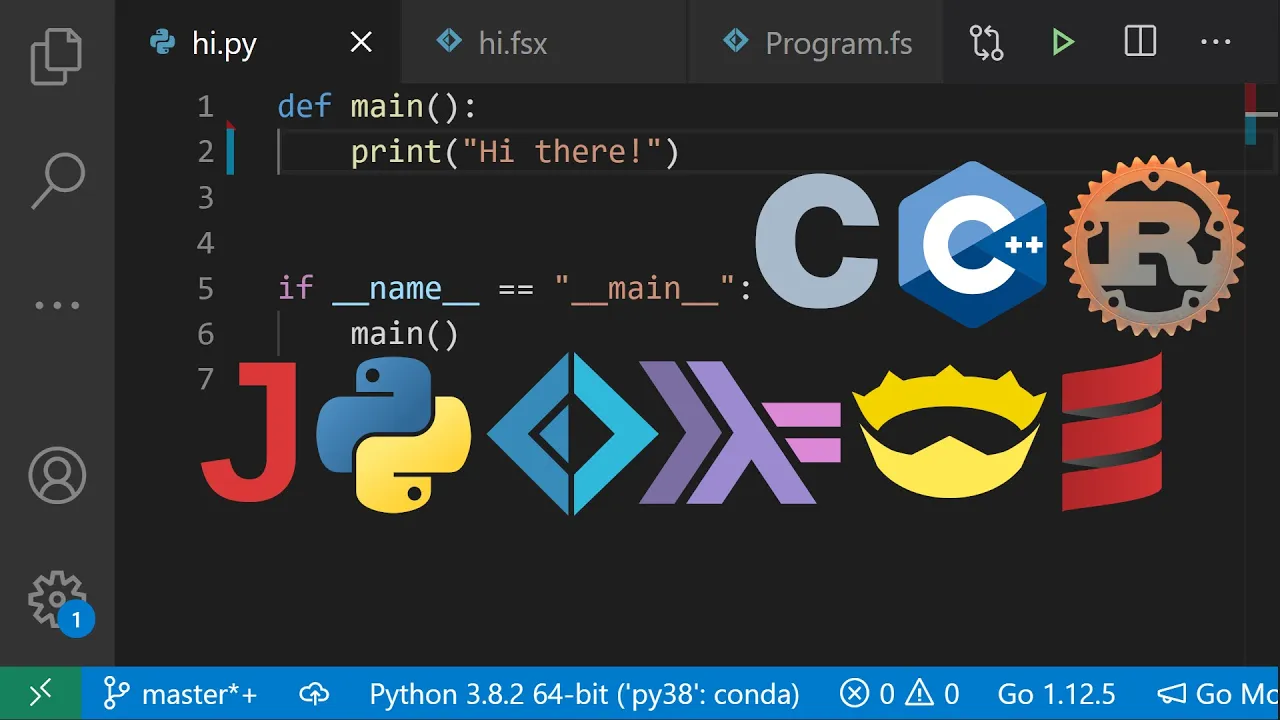
Task: Click the F# file icon on Program.fs tab
Action: [x=736, y=41]
